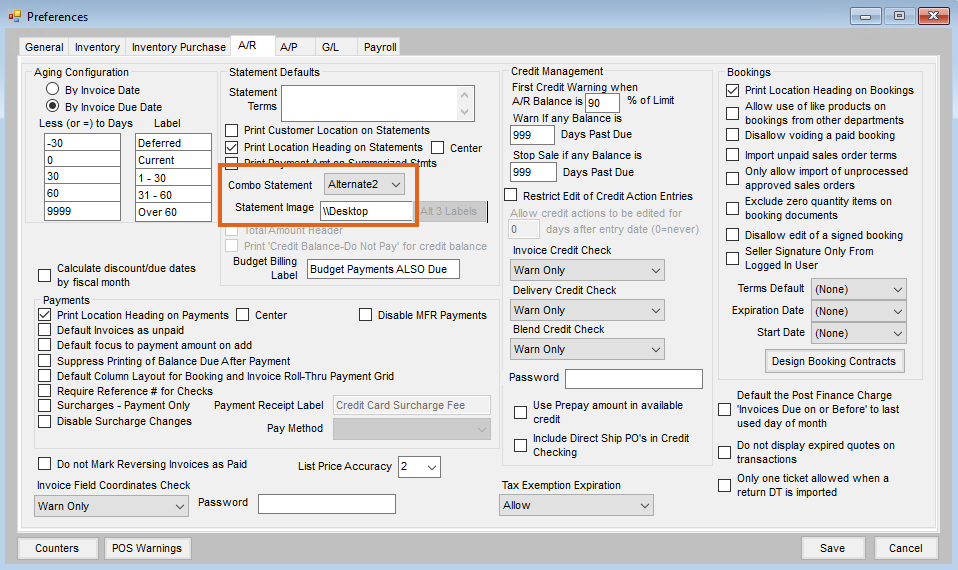Image resolution: width=958 pixels, height=570 pixels.
Task: Click the First Credit Warning percent field
Action: tap(602, 103)
